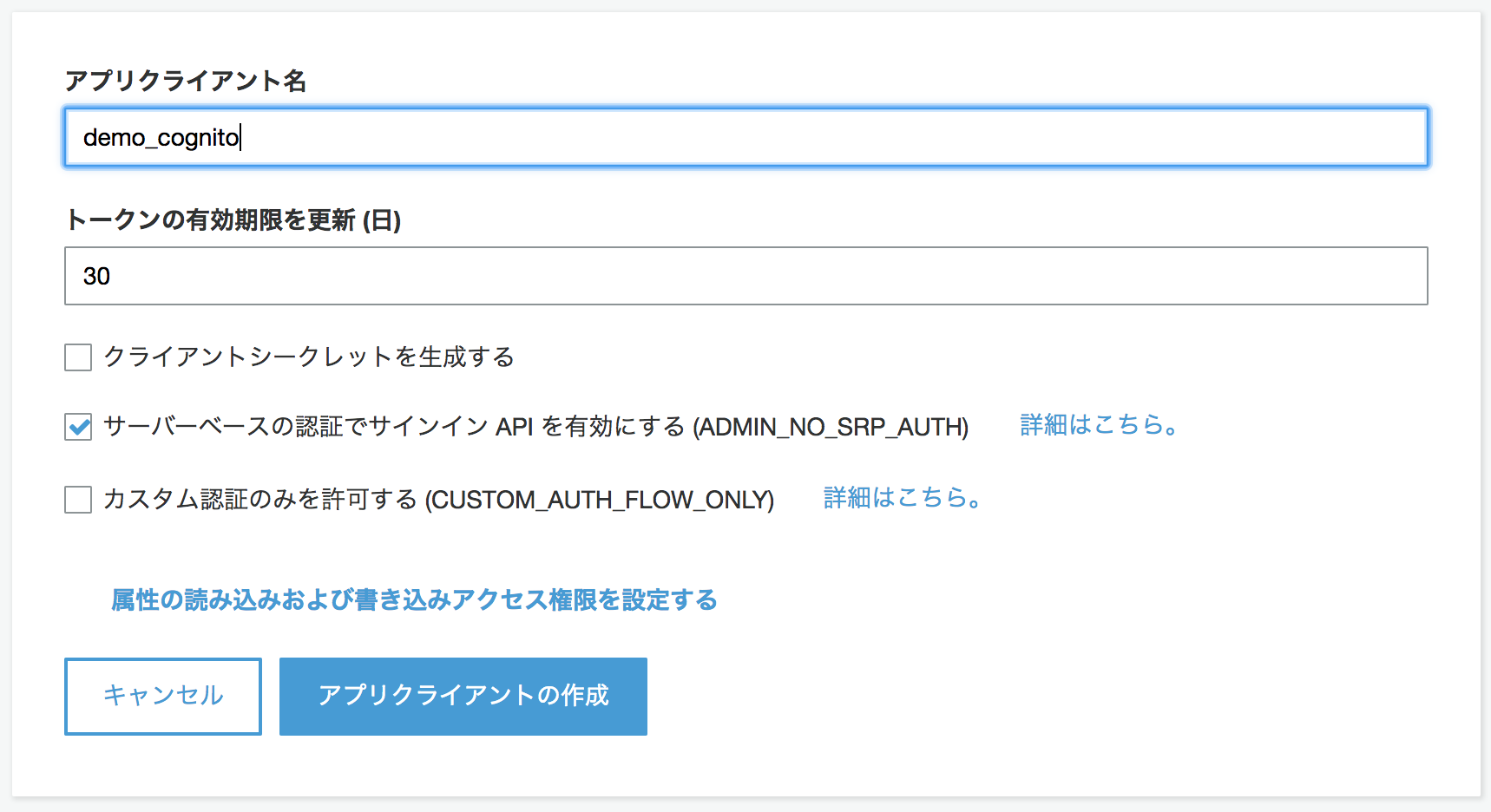Click the アプリクライアントの作成 button

[x=463, y=697]
